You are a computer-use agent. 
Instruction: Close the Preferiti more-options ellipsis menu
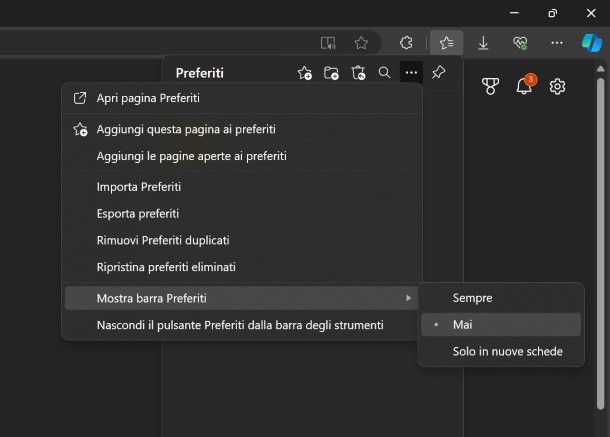tap(411, 72)
